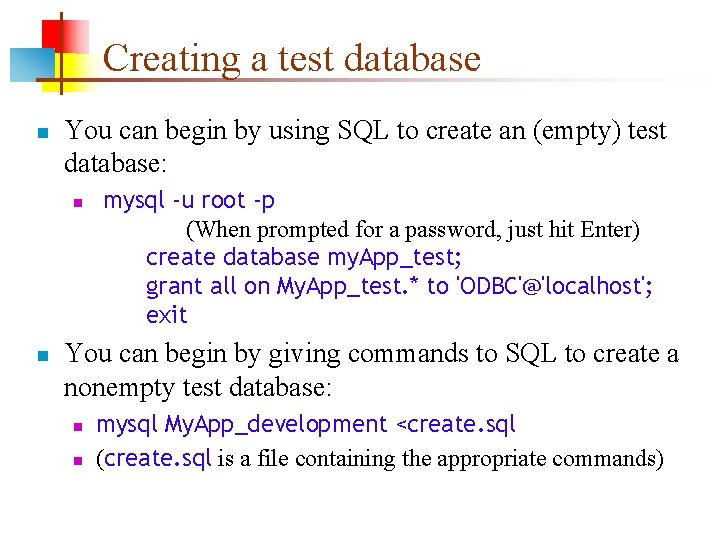Click the text "nonempty test database:"
Image resolution: width=720 pixels, height=540 pixels.
pos(197,388)
